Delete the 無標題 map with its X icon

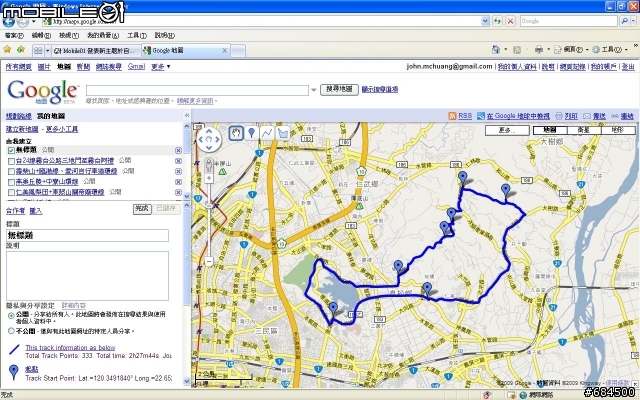178,150
